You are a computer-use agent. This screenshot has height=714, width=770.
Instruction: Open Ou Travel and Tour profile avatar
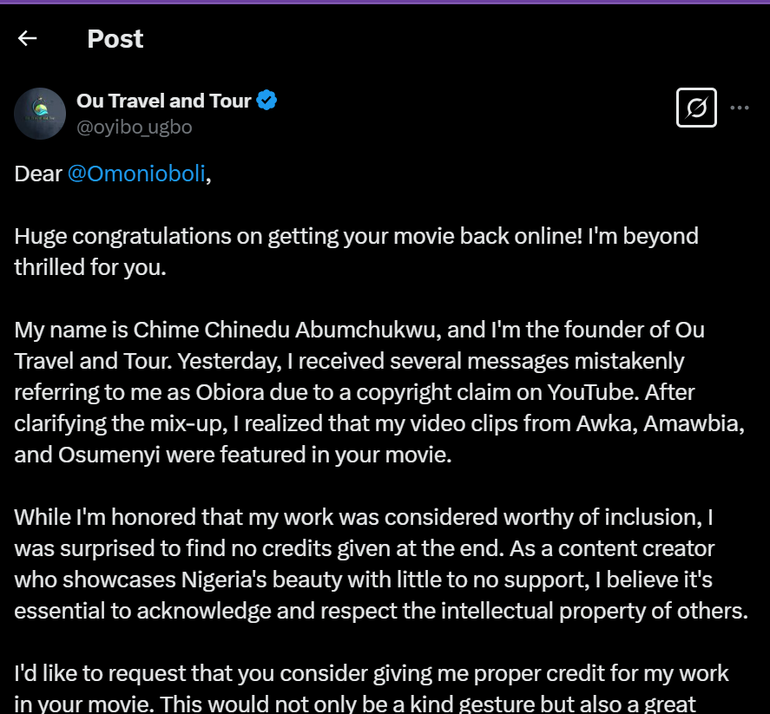coord(40,113)
